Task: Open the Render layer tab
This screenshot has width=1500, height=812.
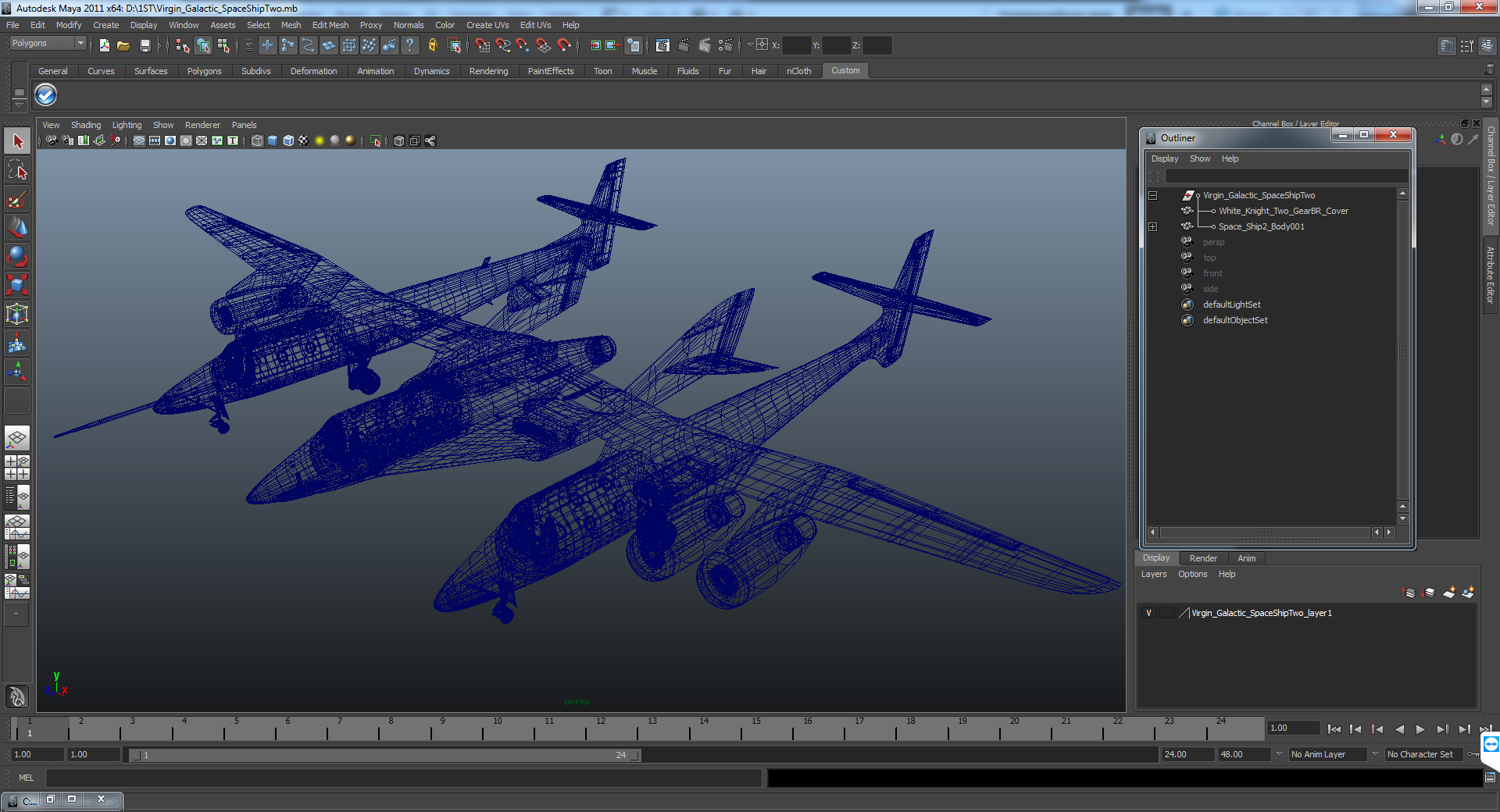Action: 1203,558
